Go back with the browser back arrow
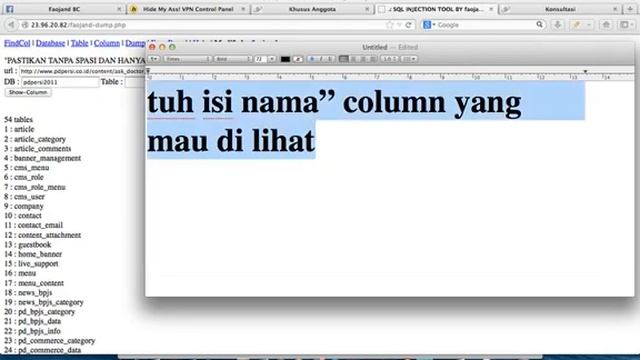 [11, 25]
